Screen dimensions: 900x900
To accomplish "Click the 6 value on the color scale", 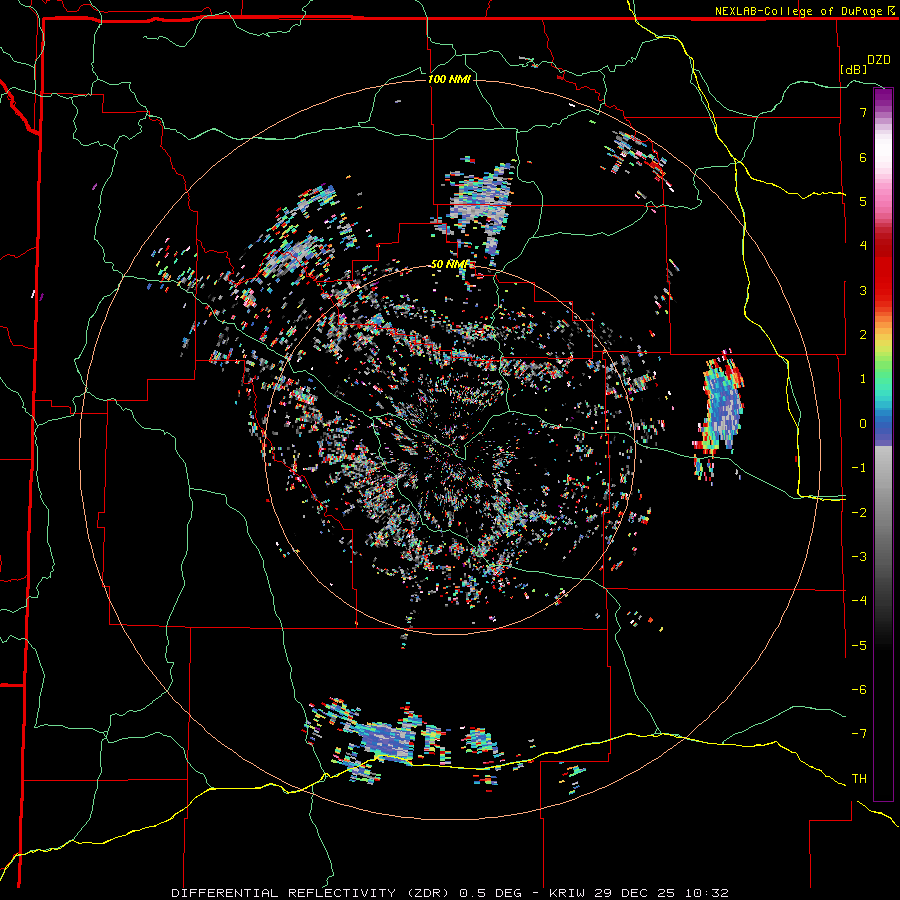I will click(x=863, y=157).
